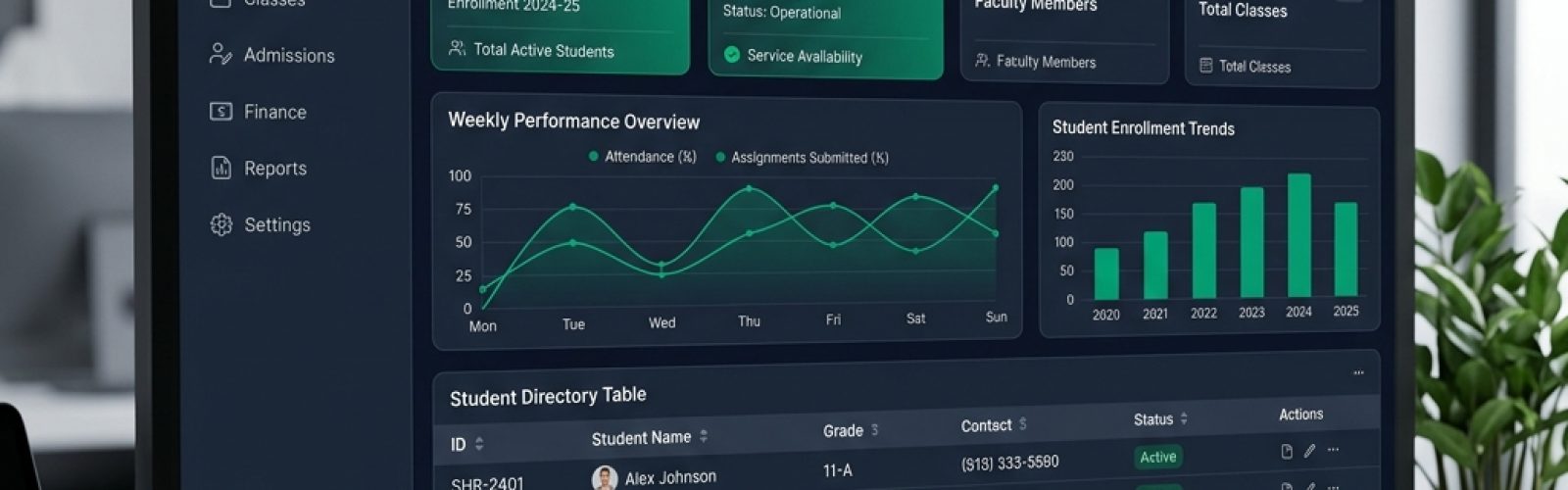Click the Thu peak data point
Screen dimensions: 1568x490
(750, 188)
